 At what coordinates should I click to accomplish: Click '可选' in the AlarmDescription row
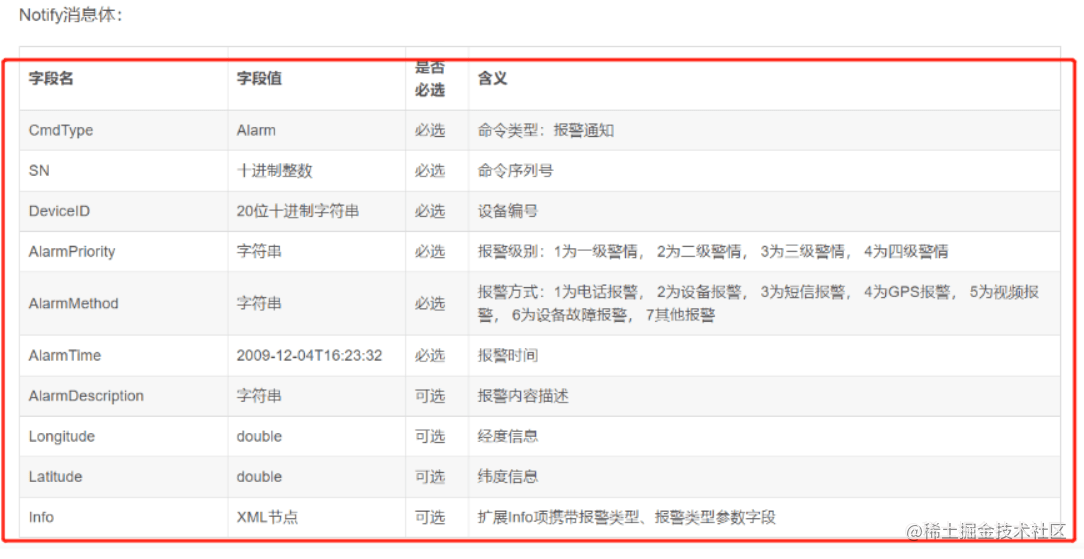coord(429,396)
